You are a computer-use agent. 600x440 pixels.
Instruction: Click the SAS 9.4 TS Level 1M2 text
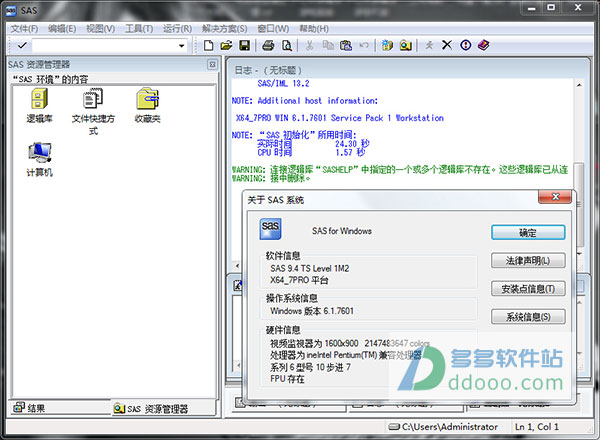310,268
